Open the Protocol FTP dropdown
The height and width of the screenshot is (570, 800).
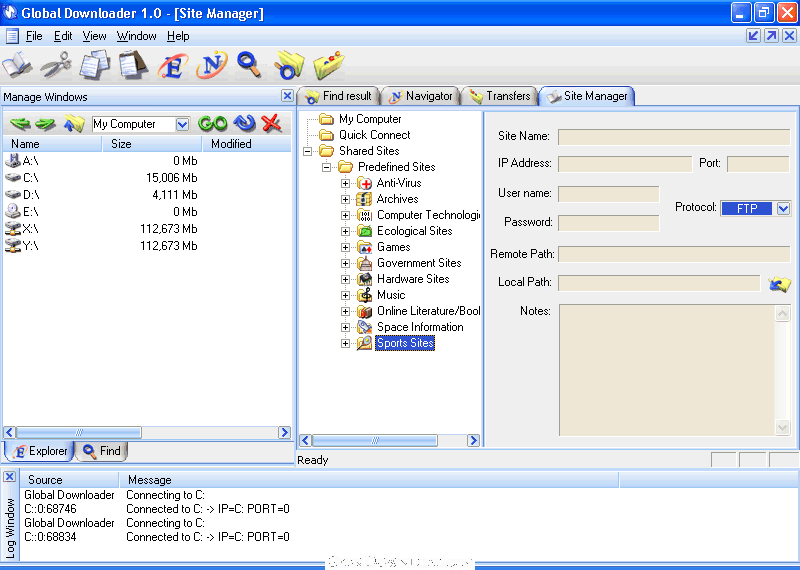(x=783, y=208)
